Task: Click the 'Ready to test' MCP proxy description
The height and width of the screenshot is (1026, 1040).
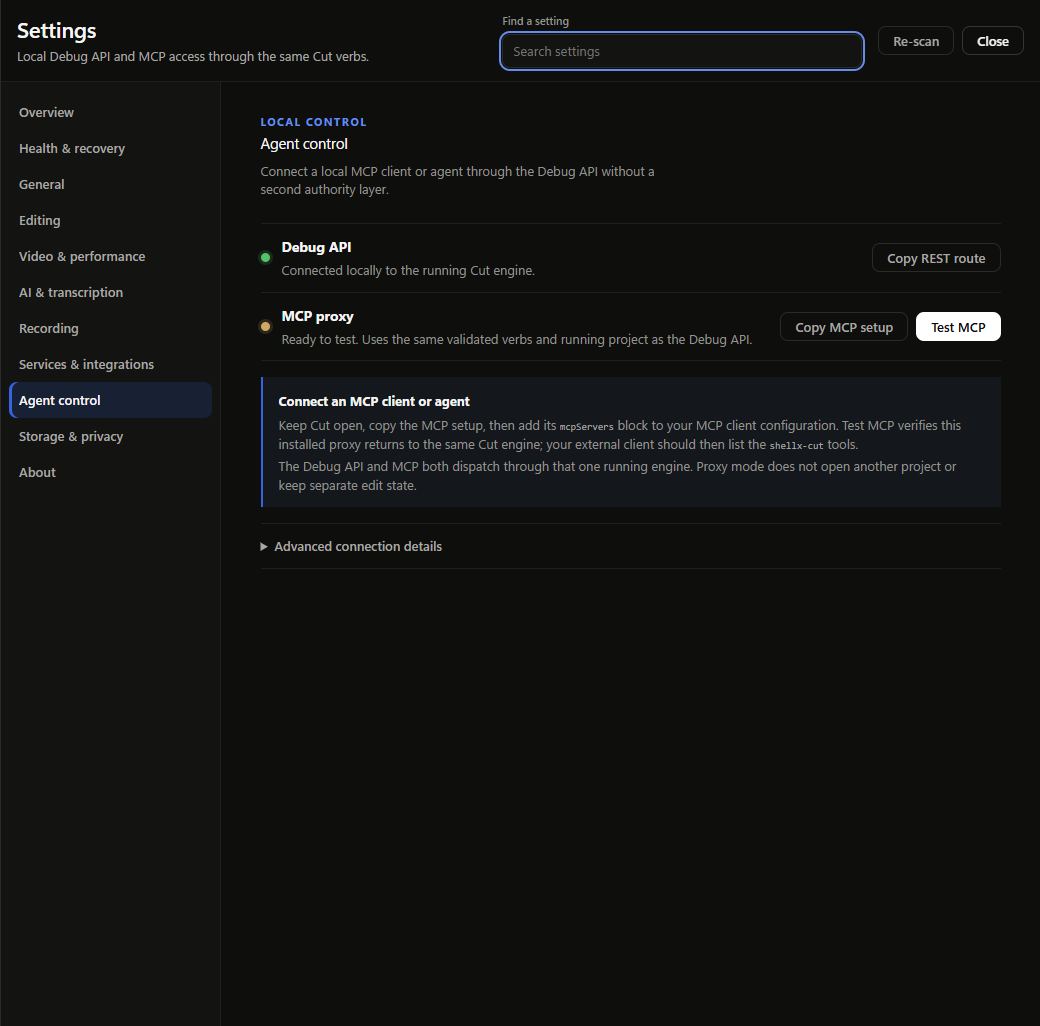Action: [x=517, y=340]
